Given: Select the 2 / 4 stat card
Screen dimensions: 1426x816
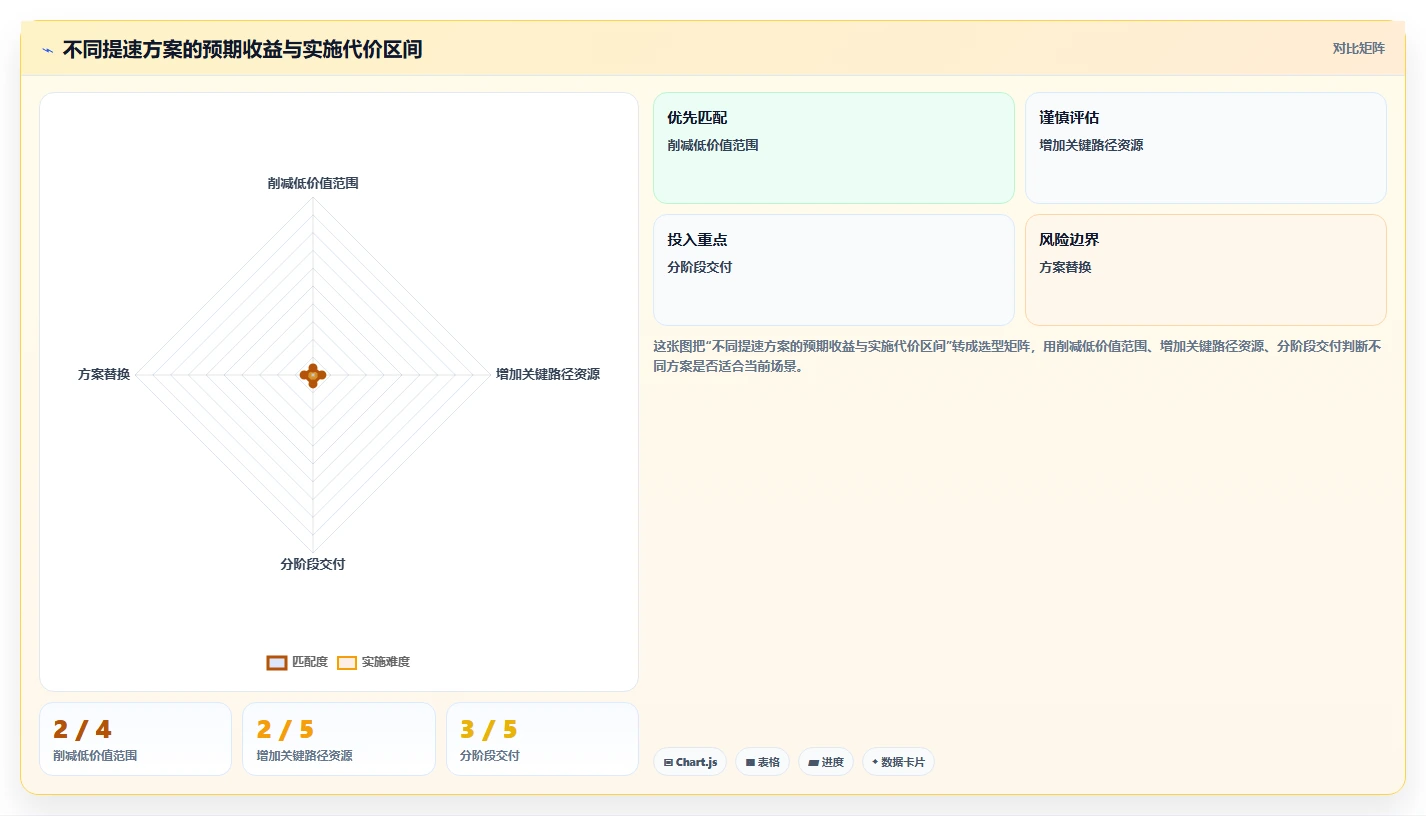Looking at the screenshot, I should (135, 739).
